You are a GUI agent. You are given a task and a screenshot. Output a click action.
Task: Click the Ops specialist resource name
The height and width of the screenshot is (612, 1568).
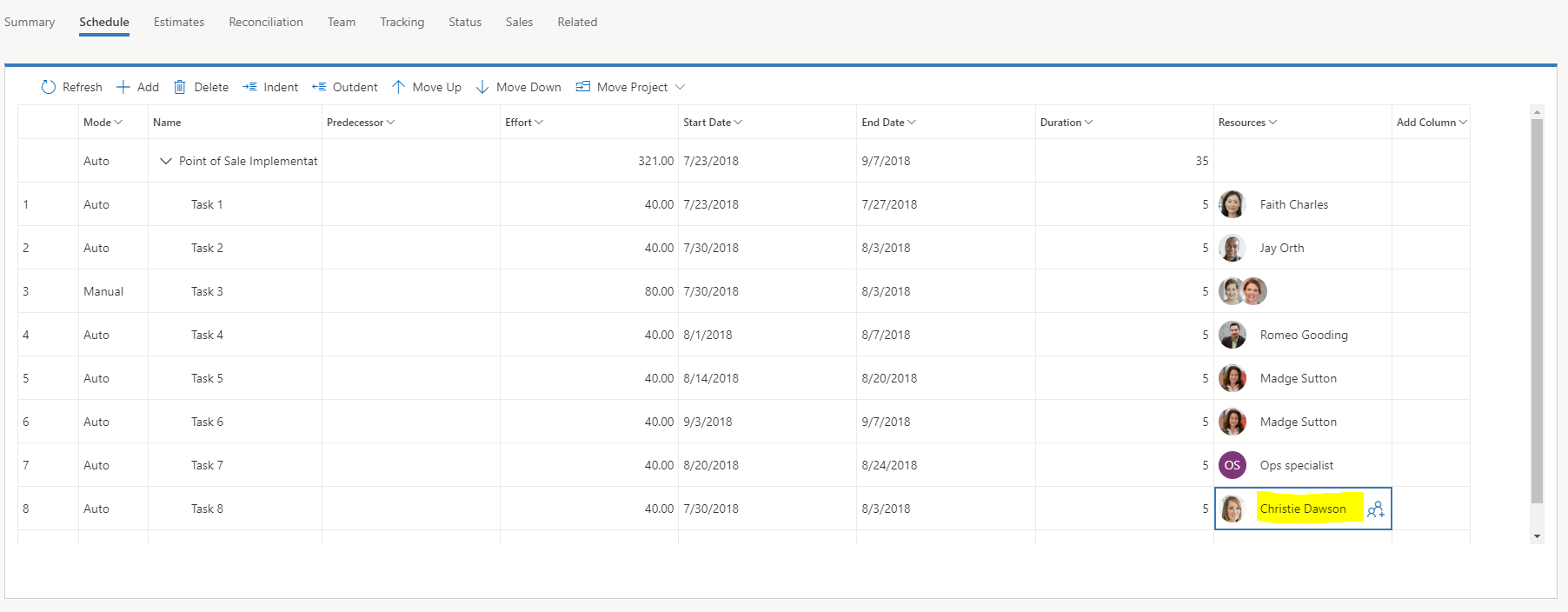pos(1296,465)
